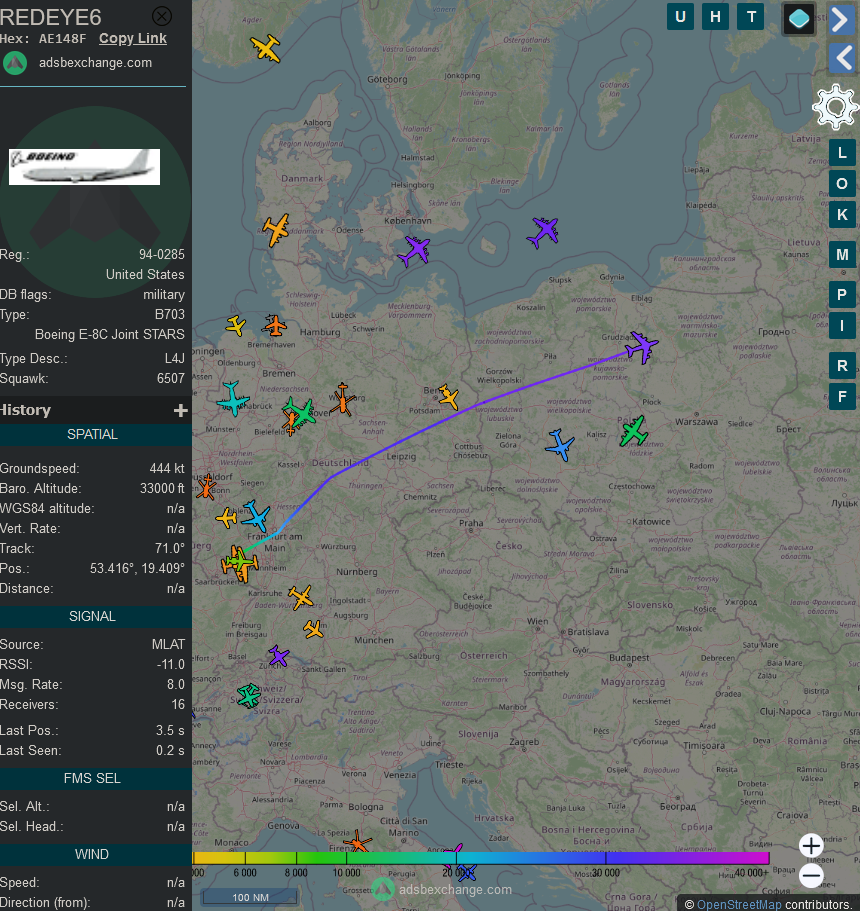Image resolution: width=860 pixels, height=911 pixels.
Task: Select the yellow aircraft west of Augsburg
Action: point(314,629)
